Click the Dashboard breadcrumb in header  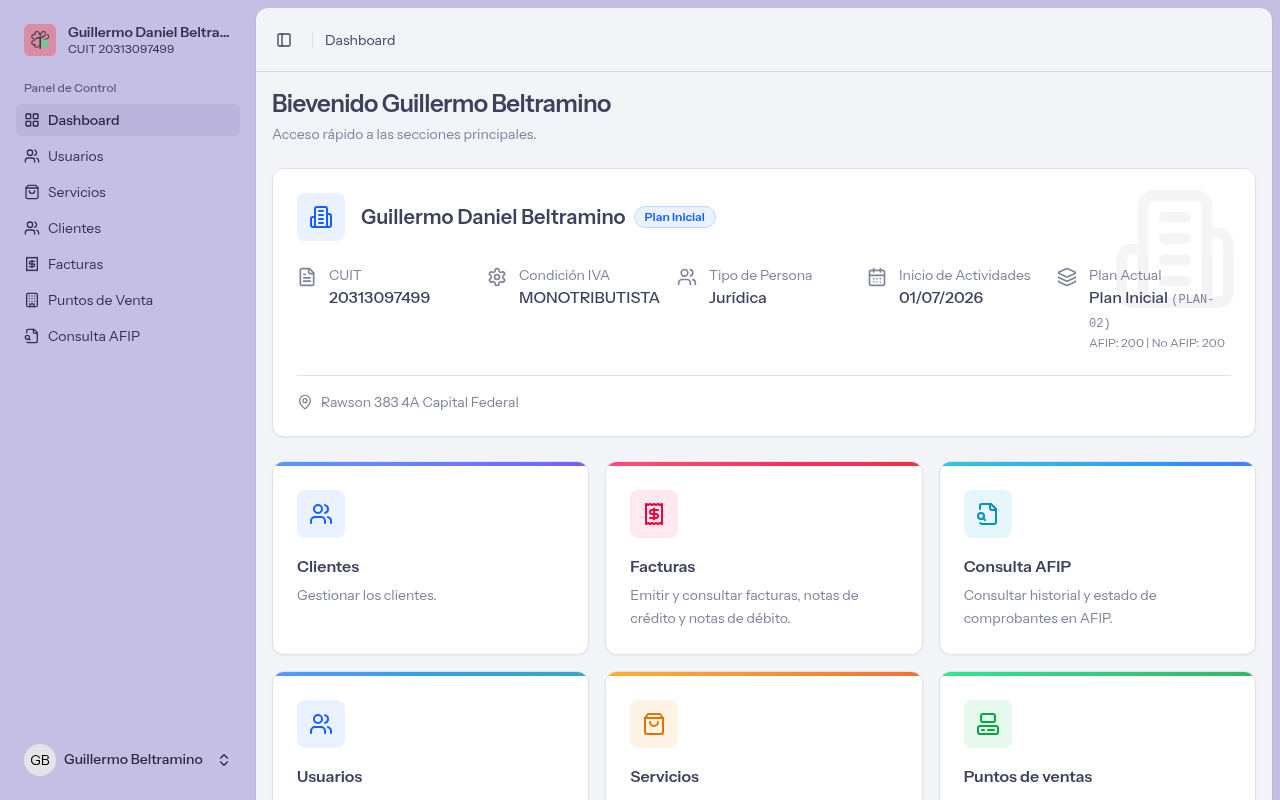click(x=360, y=40)
